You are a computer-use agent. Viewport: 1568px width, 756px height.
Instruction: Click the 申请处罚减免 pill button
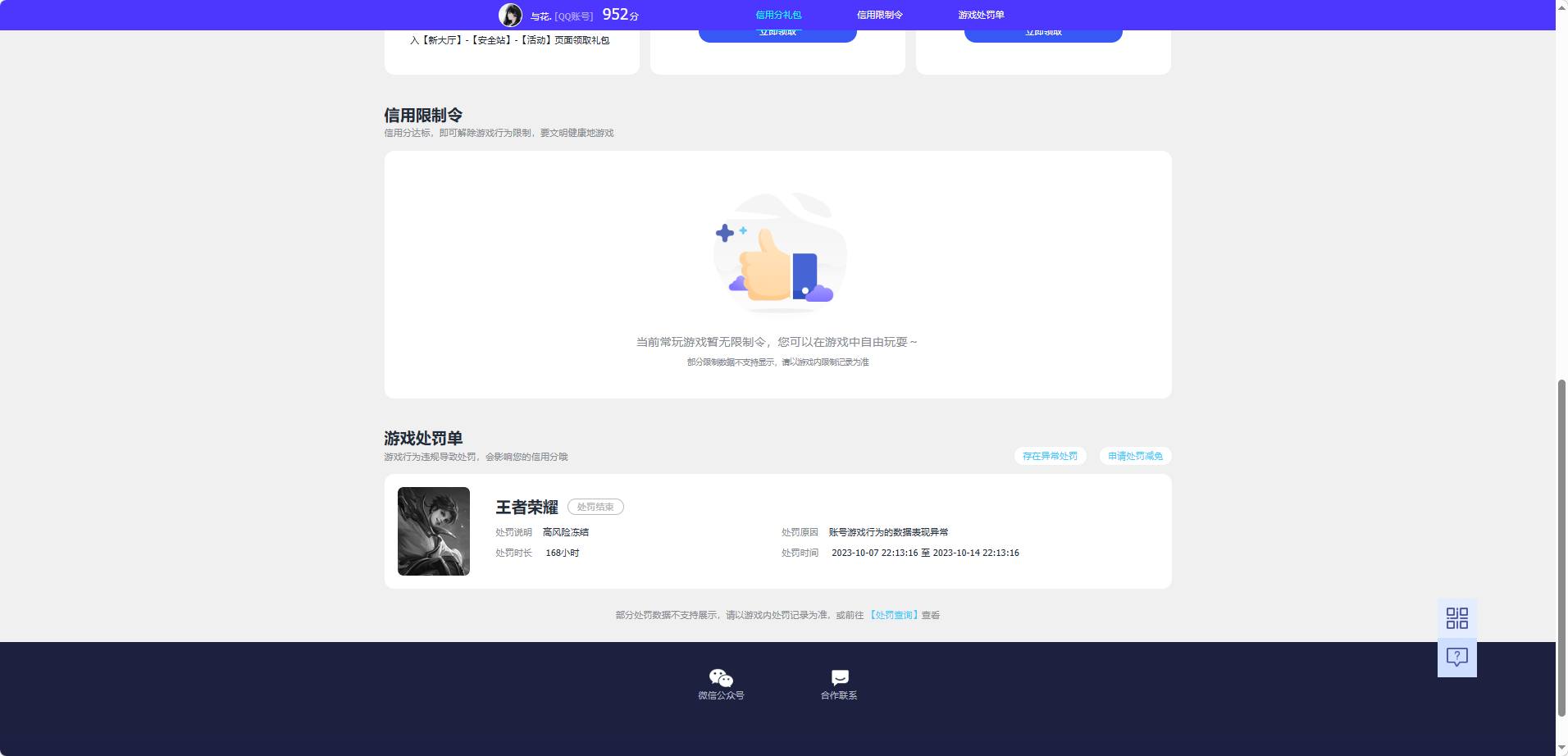click(1136, 456)
